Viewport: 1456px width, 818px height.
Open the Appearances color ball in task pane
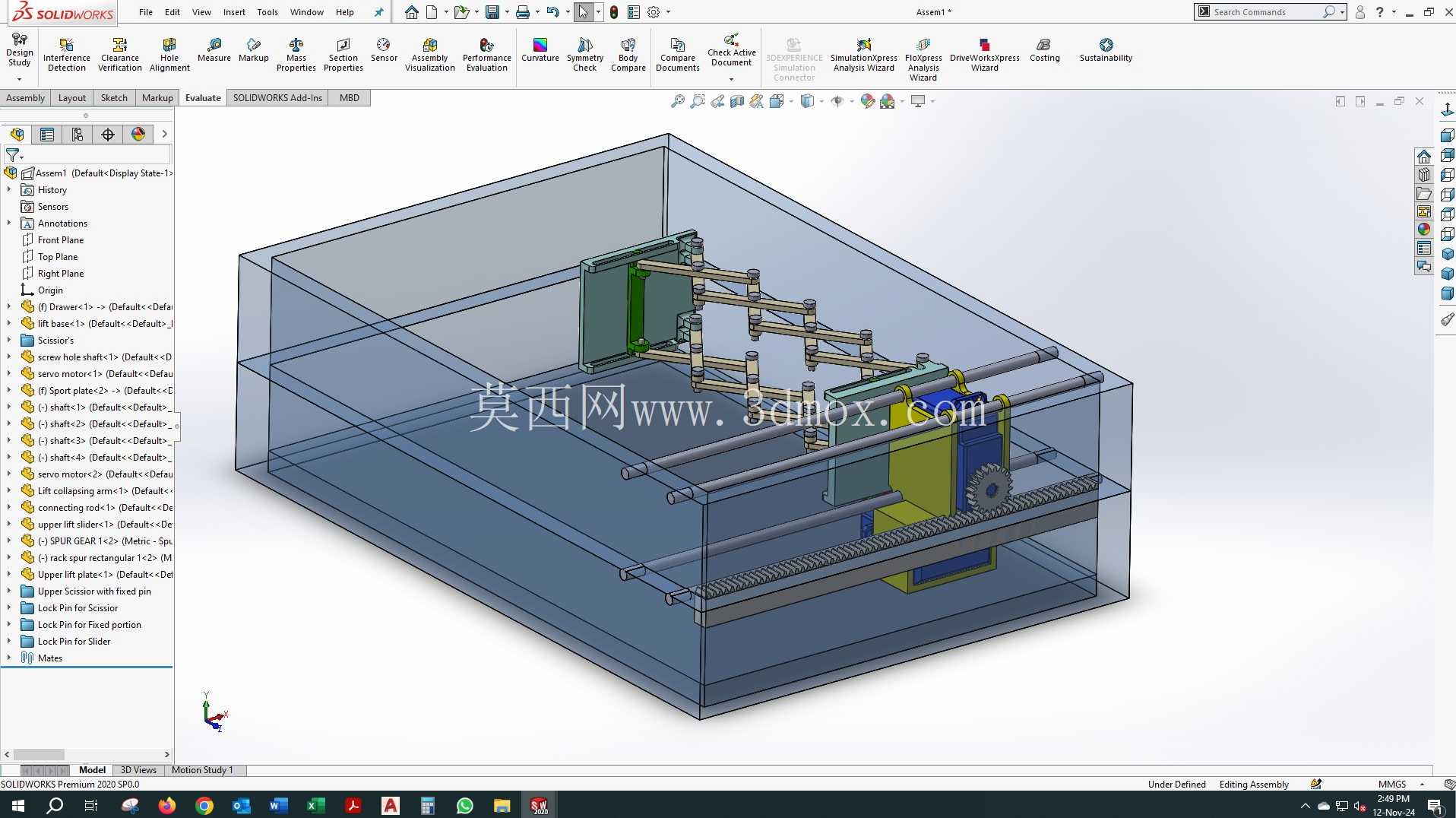[1424, 230]
